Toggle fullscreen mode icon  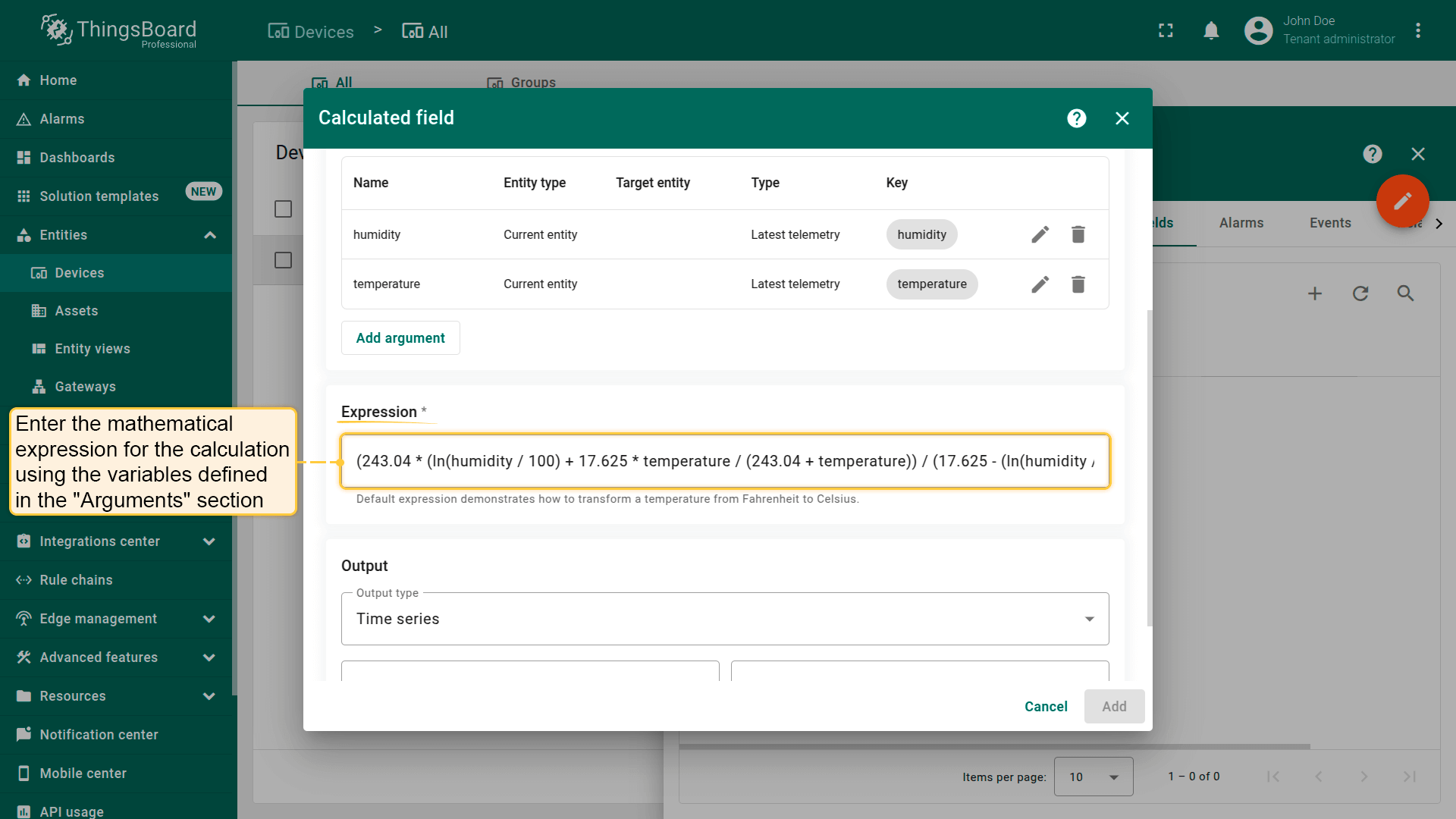1166,31
